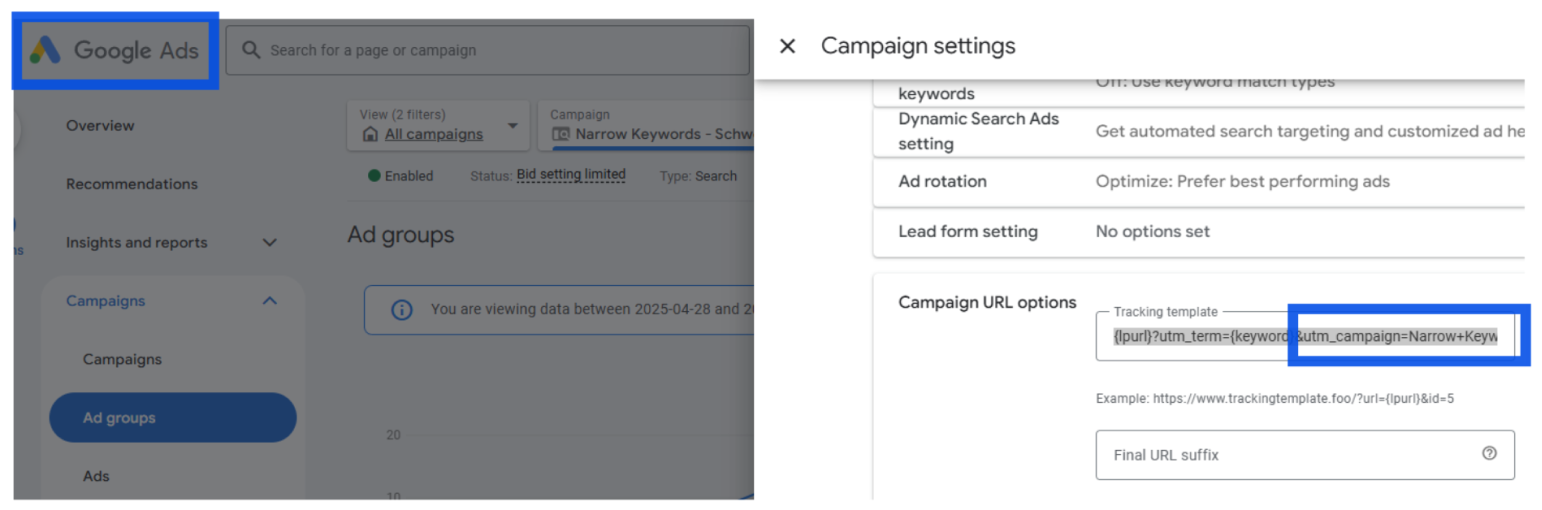Image resolution: width=1542 pixels, height=510 pixels.
Task: Open Overview in the sidebar
Action: 100,126
